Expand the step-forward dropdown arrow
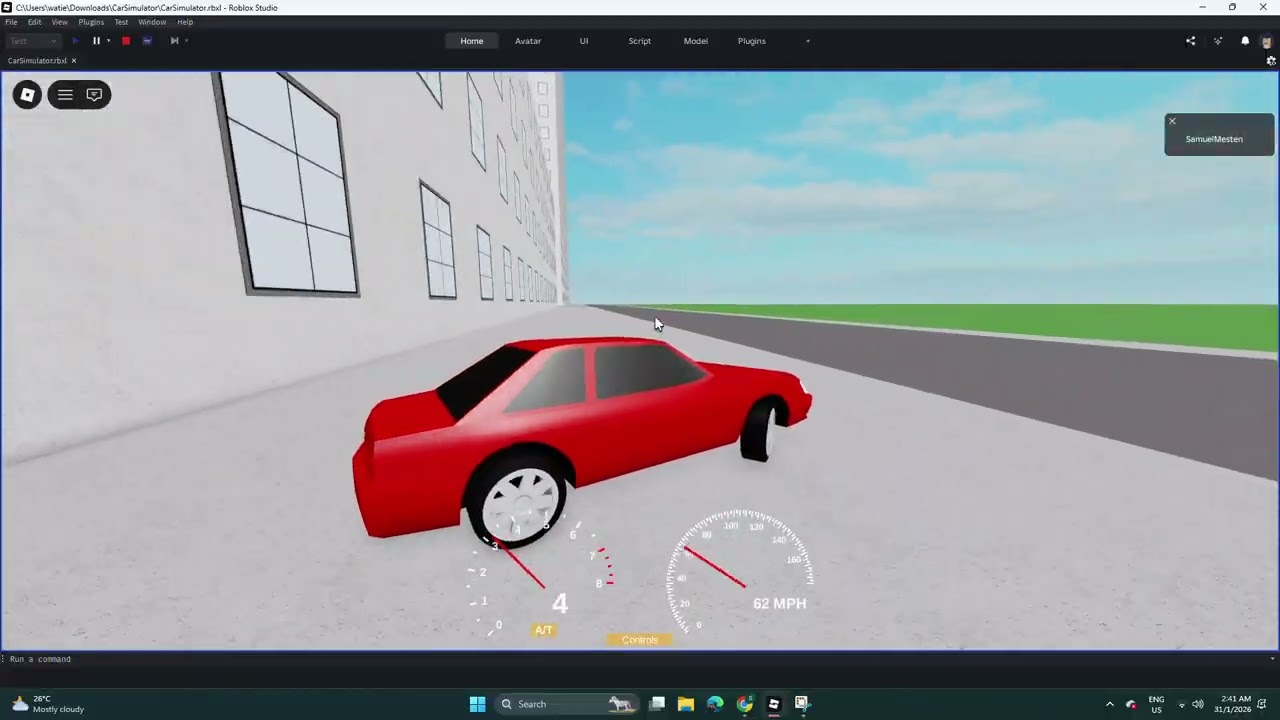Viewport: 1280px width, 720px height. [186, 41]
